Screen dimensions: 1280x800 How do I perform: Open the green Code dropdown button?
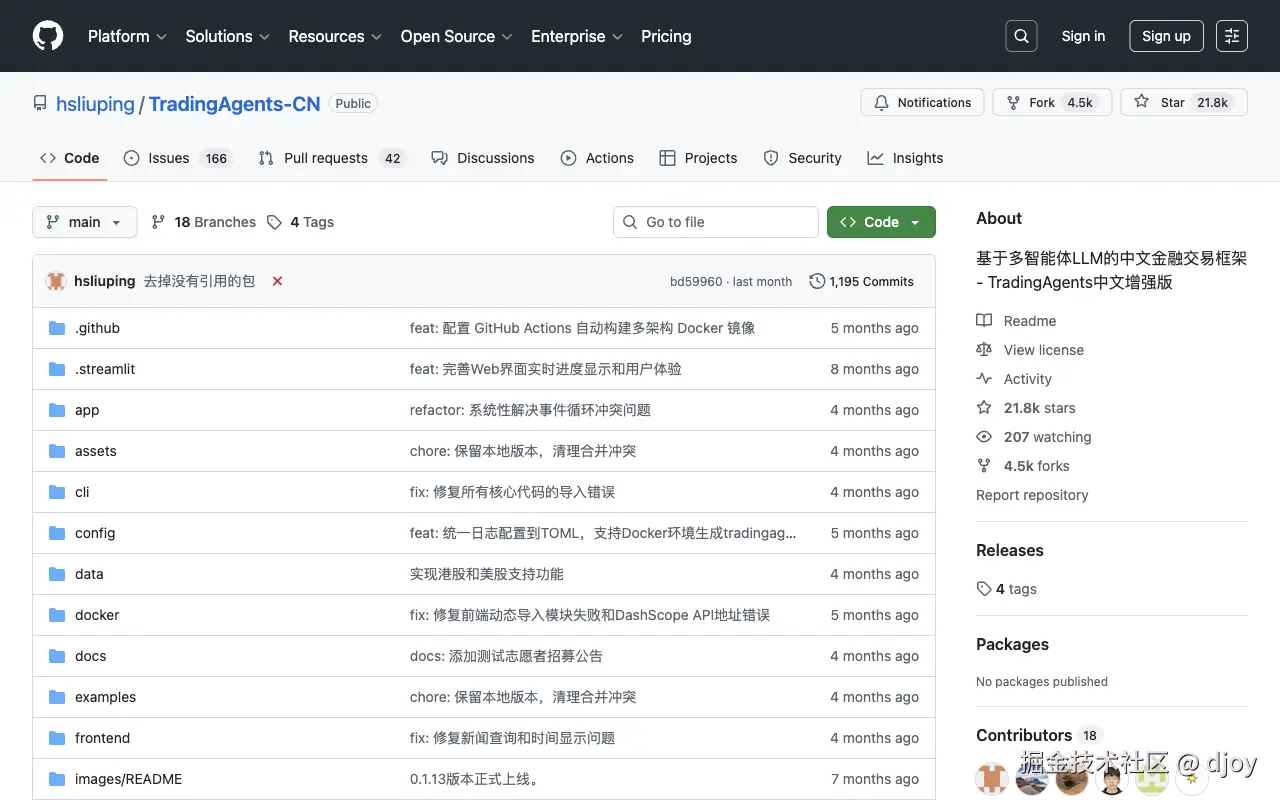(x=881, y=222)
